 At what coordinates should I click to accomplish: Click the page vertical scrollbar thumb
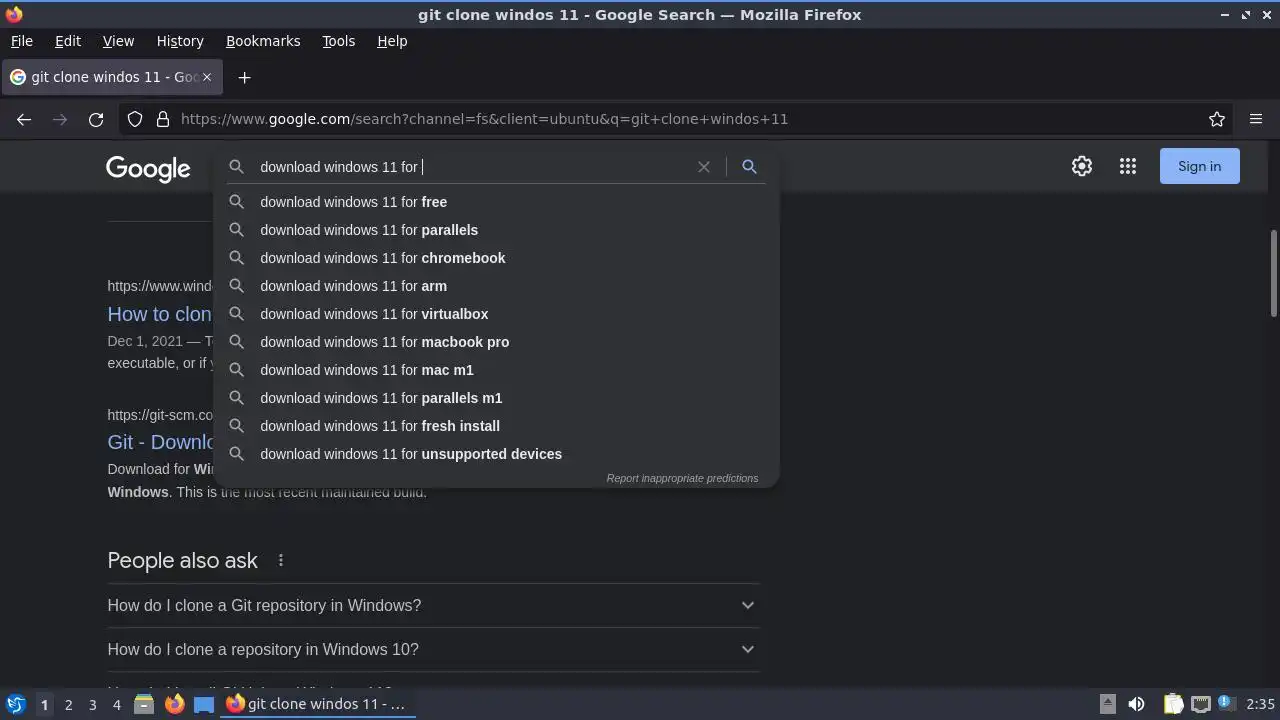click(1274, 274)
